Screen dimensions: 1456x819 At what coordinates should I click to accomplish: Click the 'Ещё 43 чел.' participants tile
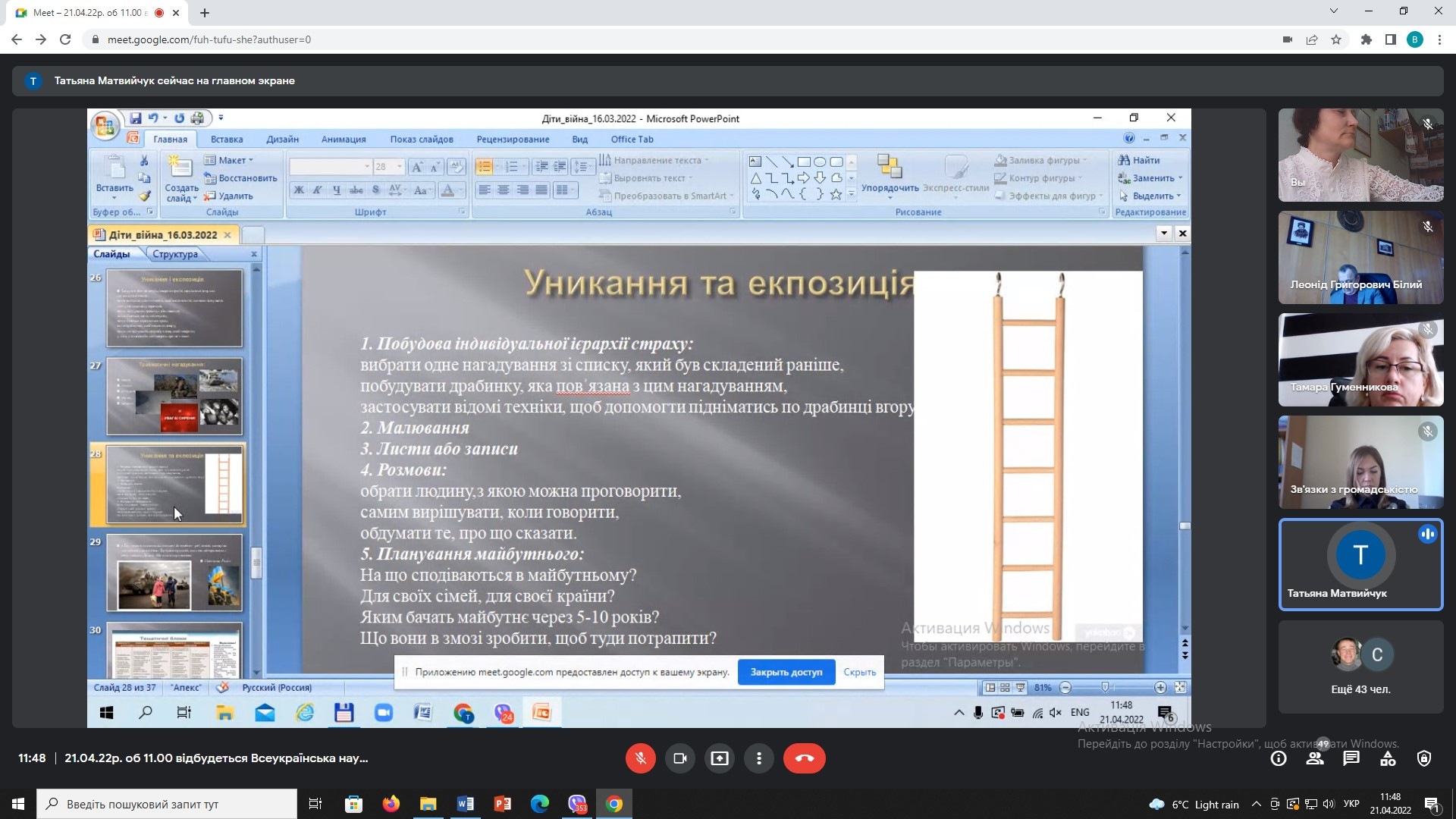[x=1360, y=667]
